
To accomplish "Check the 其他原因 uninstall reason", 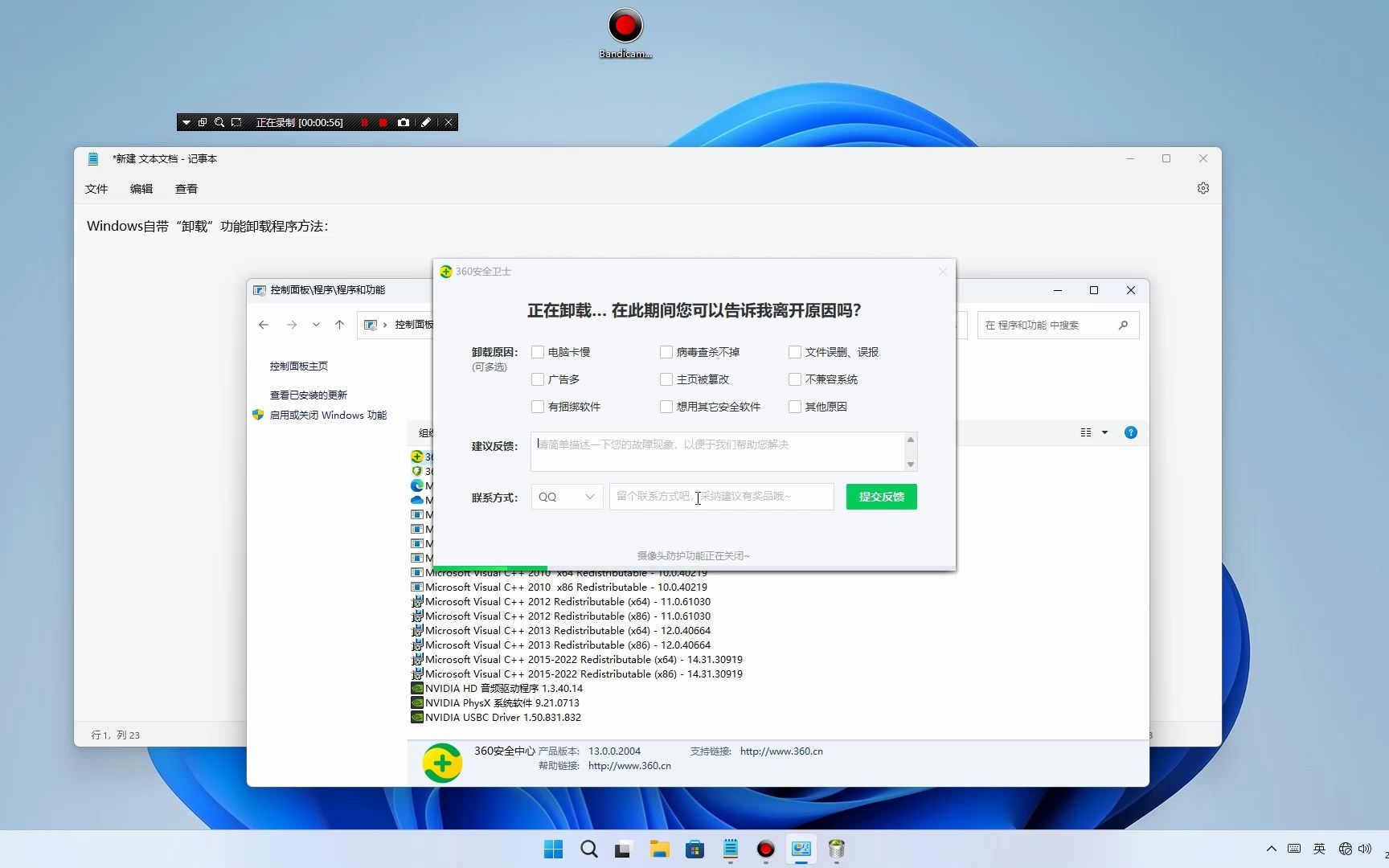I will 795,407.
